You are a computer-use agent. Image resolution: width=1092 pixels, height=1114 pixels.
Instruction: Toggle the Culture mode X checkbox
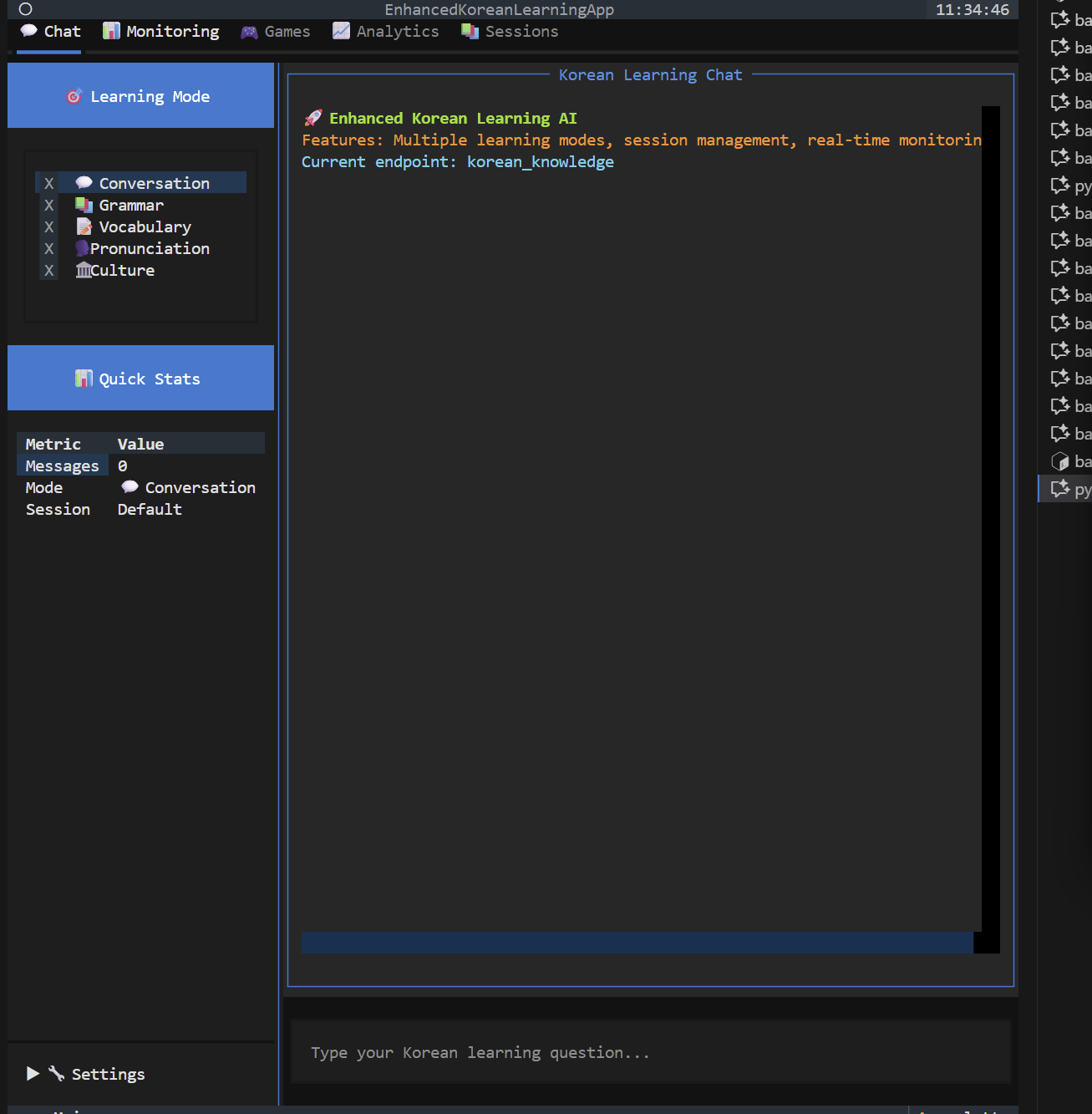pos(48,270)
